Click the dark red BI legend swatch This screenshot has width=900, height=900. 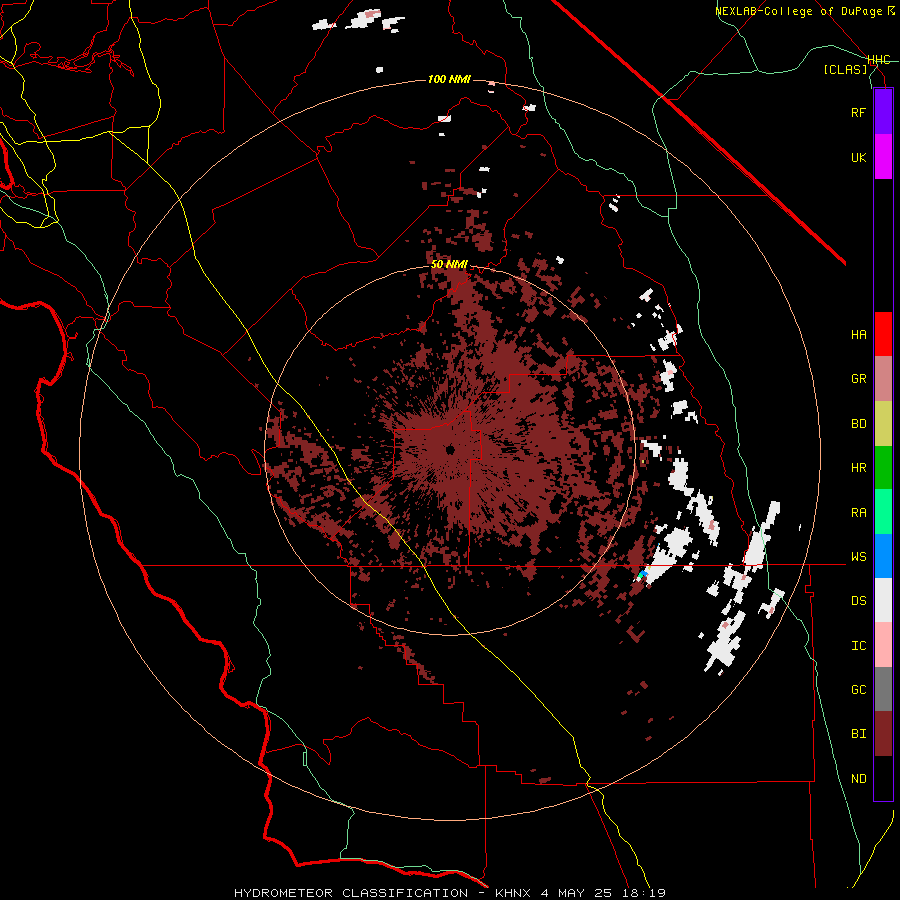(x=883, y=734)
